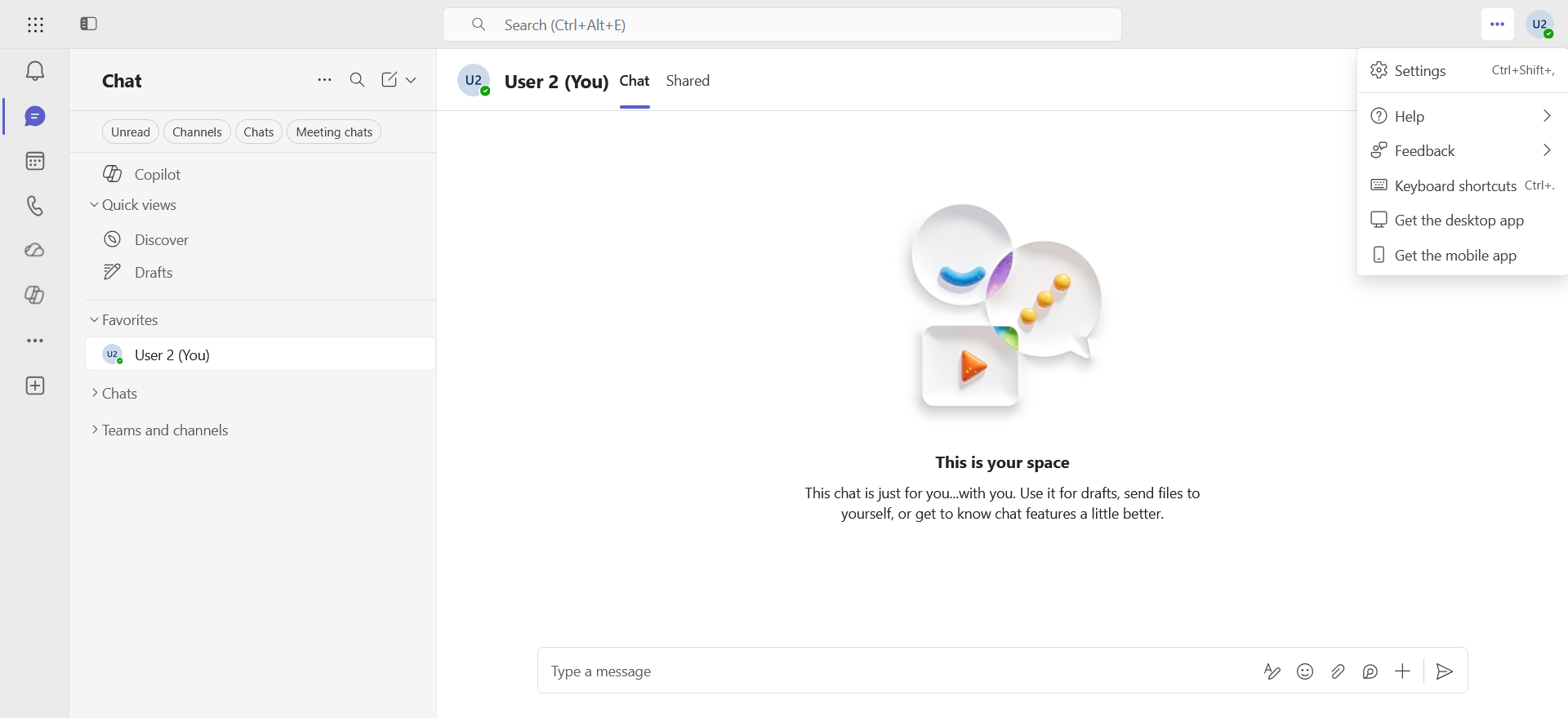Click the attach file paperclip icon
The width and height of the screenshot is (1568, 718).
tap(1338, 671)
